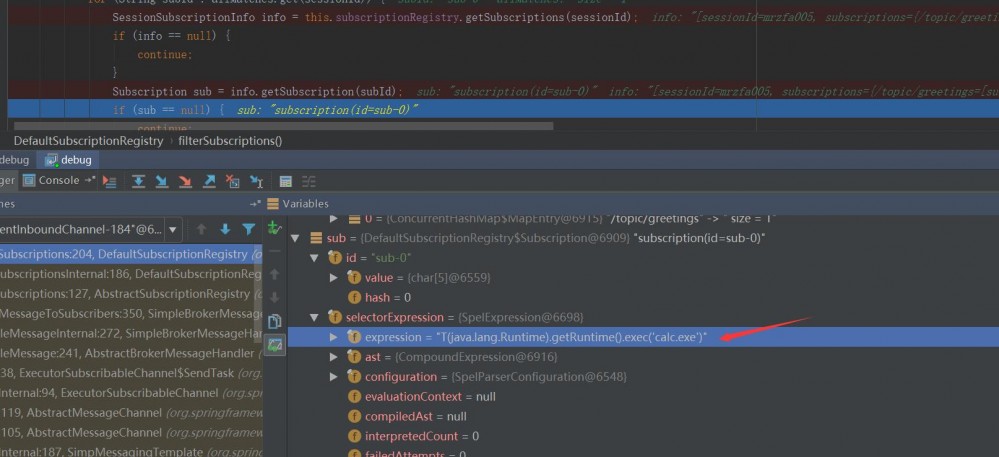The image size is (999, 457).
Task: Select the compiledAst = null row
Action: [x=643, y=416]
